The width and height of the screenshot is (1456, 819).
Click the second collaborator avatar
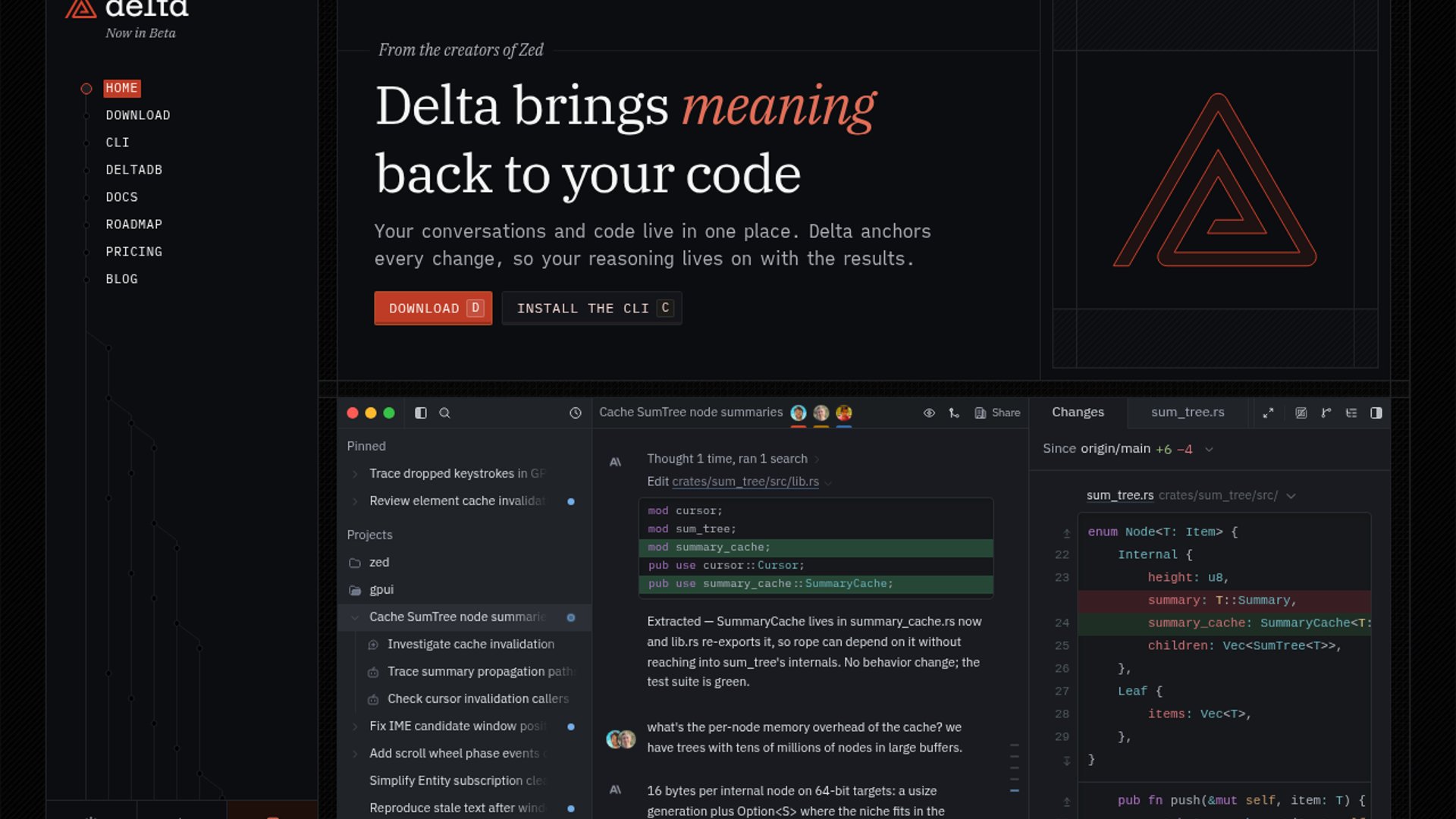[821, 413]
